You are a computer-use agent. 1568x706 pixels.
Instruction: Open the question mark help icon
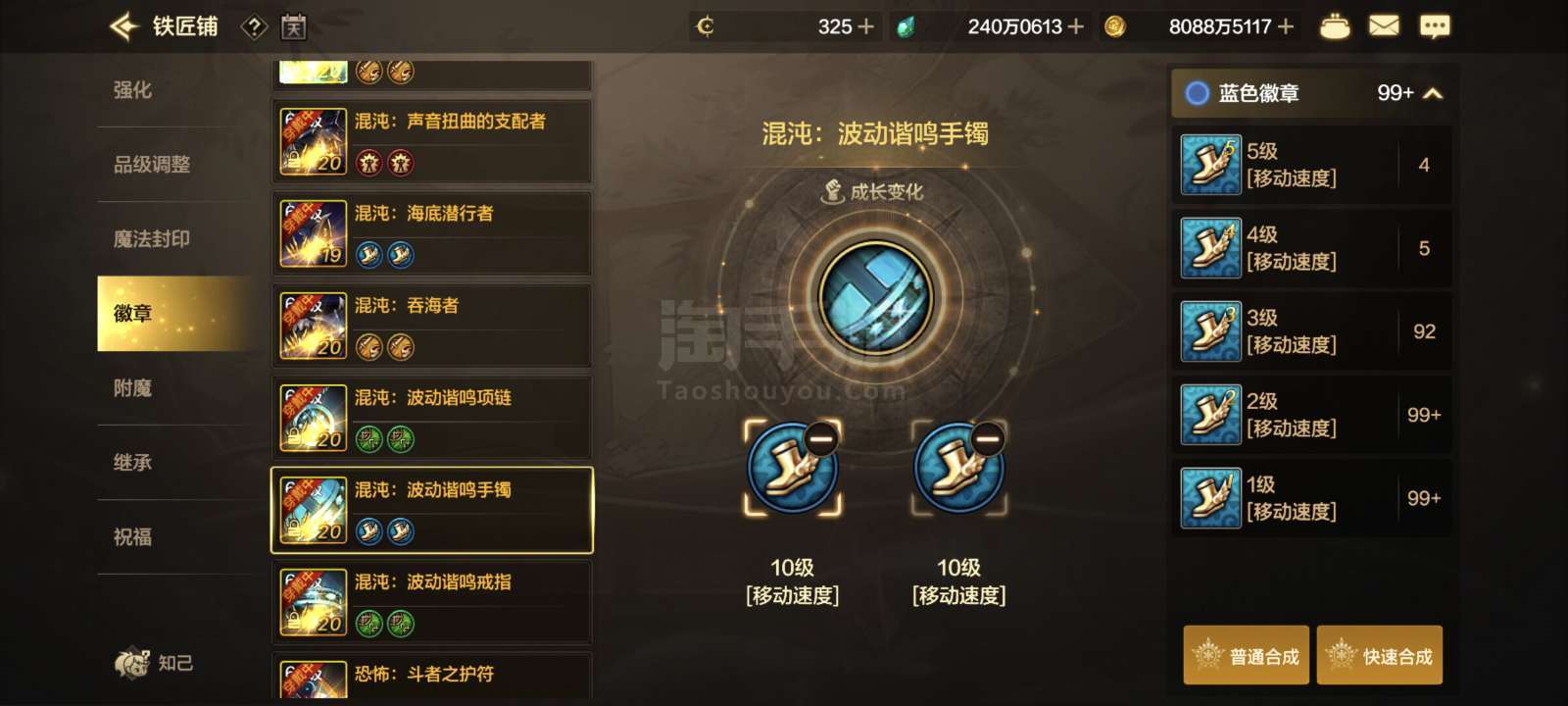[254, 26]
